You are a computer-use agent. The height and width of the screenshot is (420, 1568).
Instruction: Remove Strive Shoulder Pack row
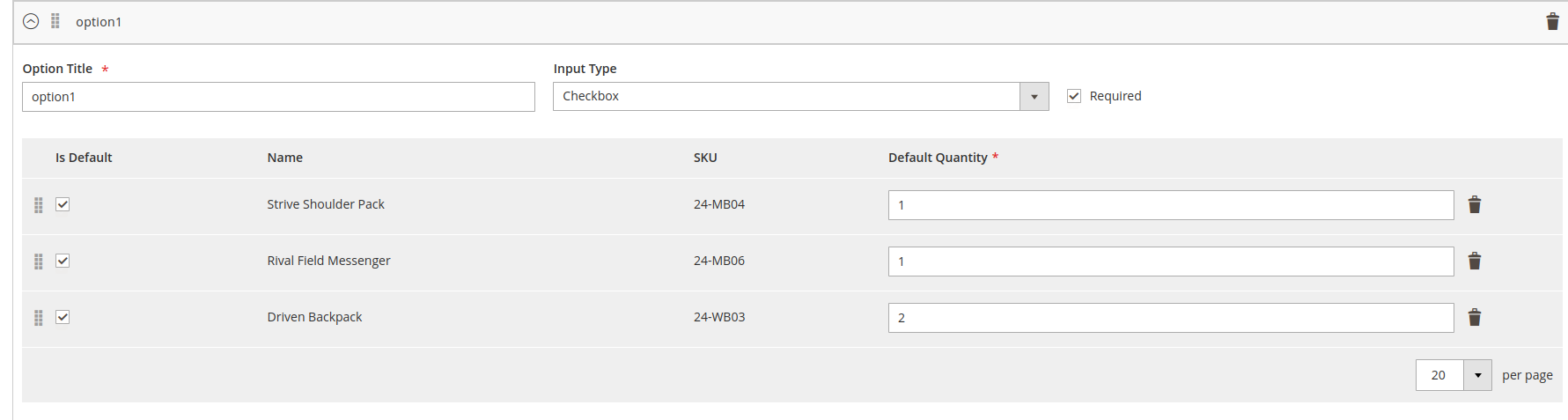[1474, 205]
